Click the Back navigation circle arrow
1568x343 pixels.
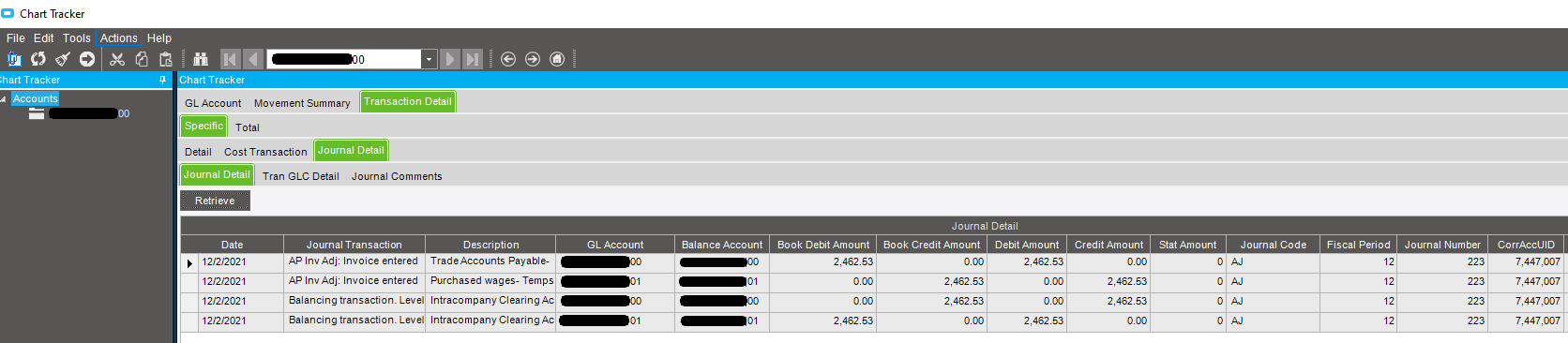tap(508, 59)
